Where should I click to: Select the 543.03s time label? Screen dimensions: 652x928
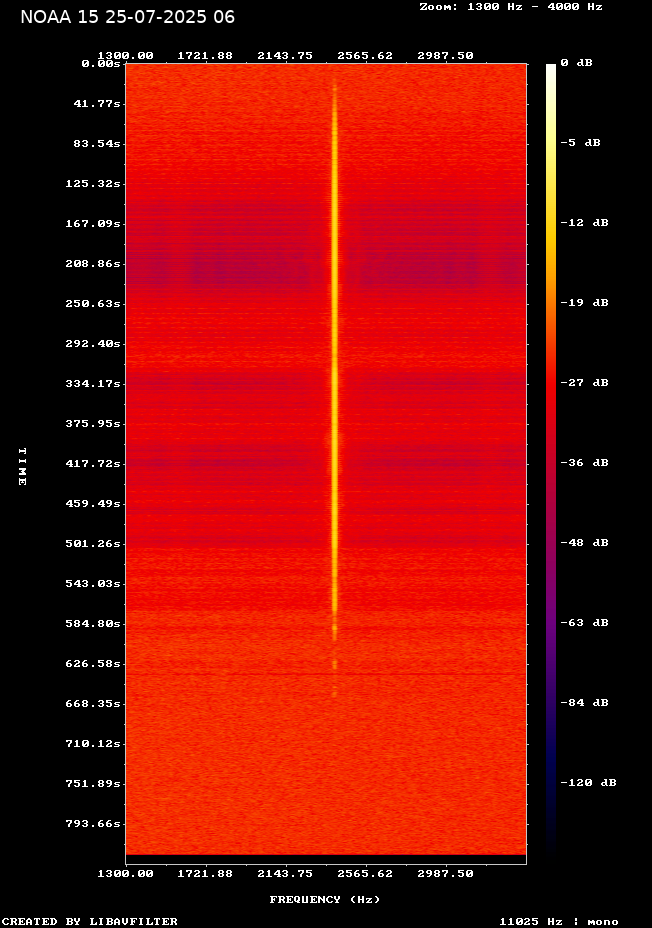point(93,584)
